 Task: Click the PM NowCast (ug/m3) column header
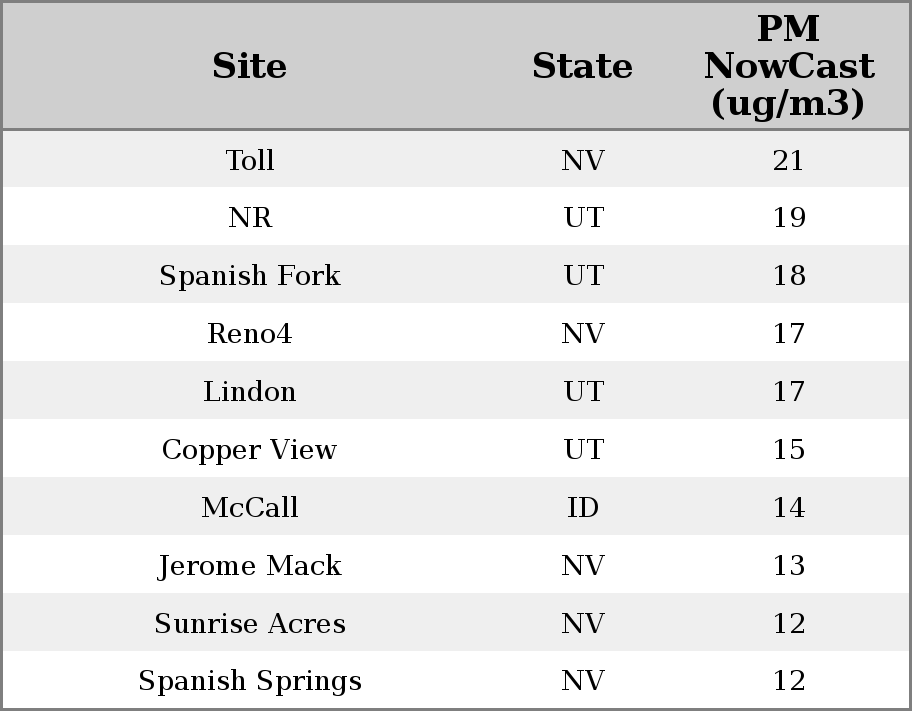[788, 67]
